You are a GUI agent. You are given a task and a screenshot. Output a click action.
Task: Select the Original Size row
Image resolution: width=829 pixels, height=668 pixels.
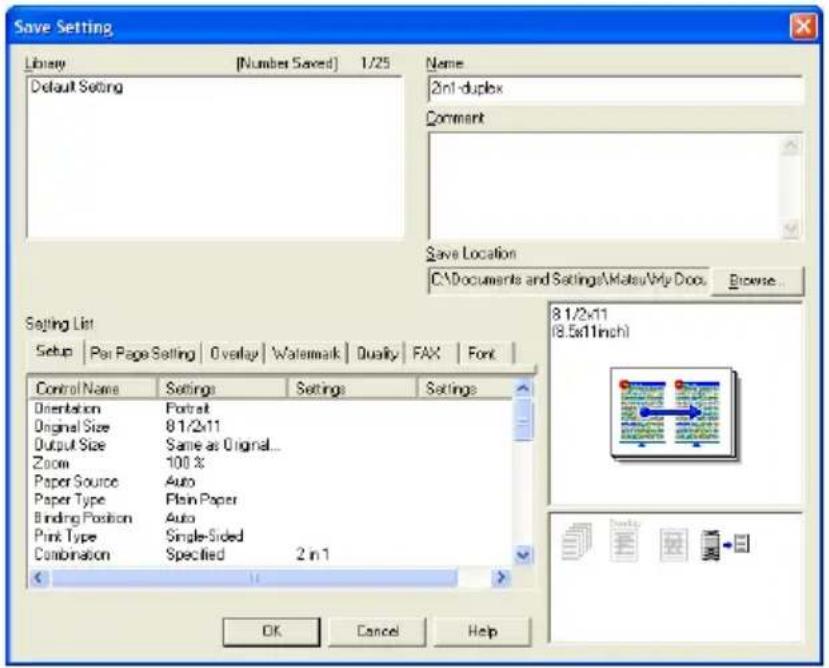click(270, 426)
